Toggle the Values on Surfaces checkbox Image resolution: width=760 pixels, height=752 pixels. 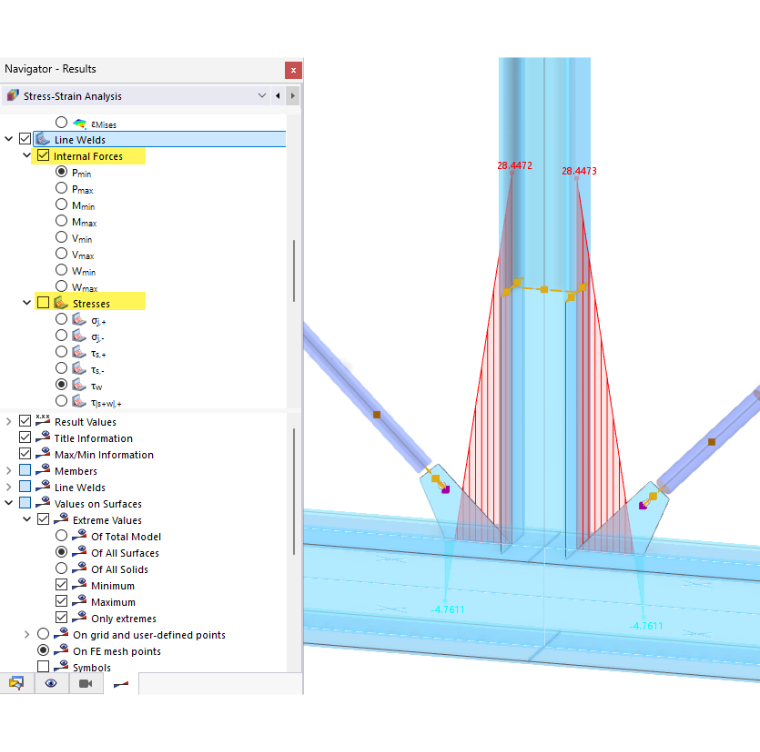tap(25, 503)
